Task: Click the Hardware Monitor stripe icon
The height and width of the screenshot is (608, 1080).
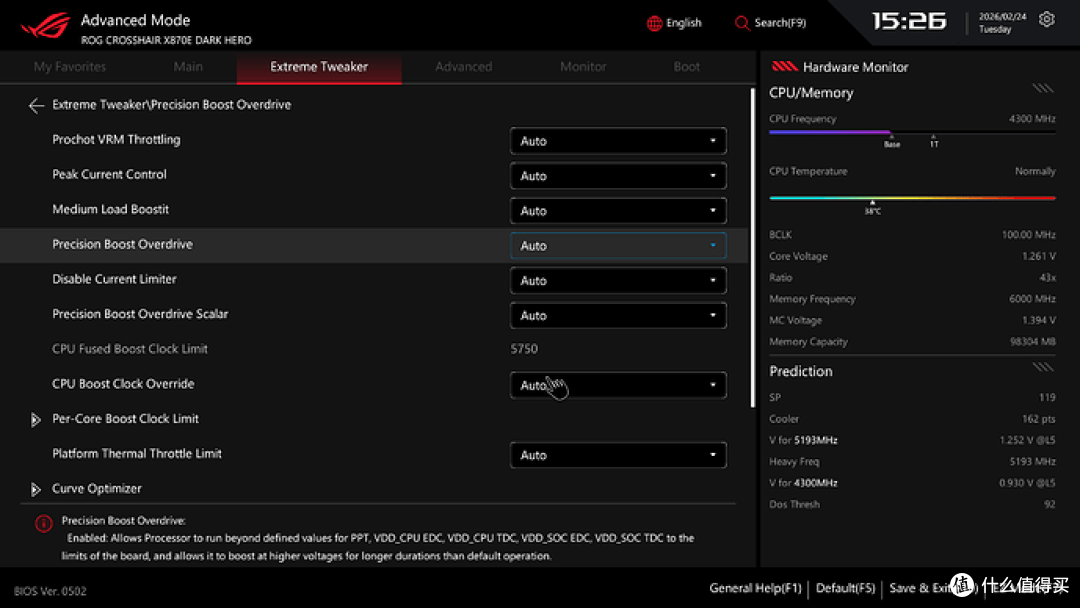Action: [784, 67]
